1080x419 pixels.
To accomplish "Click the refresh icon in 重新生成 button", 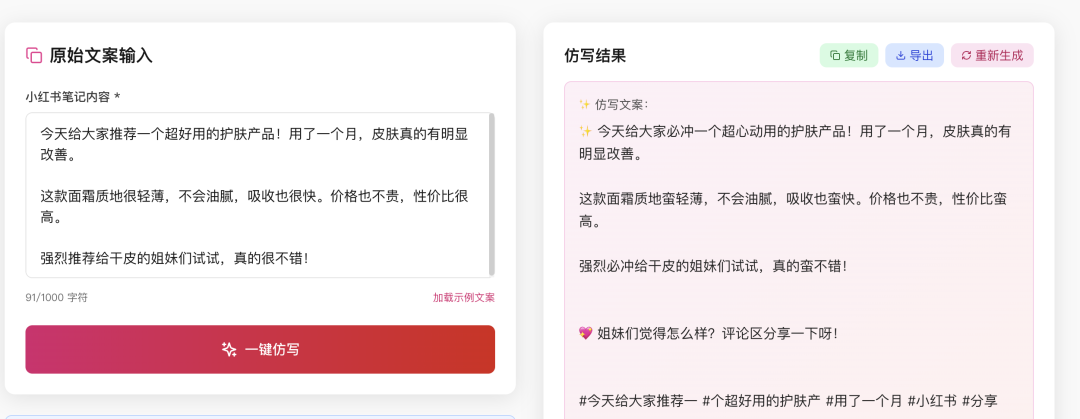I will [966, 56].
